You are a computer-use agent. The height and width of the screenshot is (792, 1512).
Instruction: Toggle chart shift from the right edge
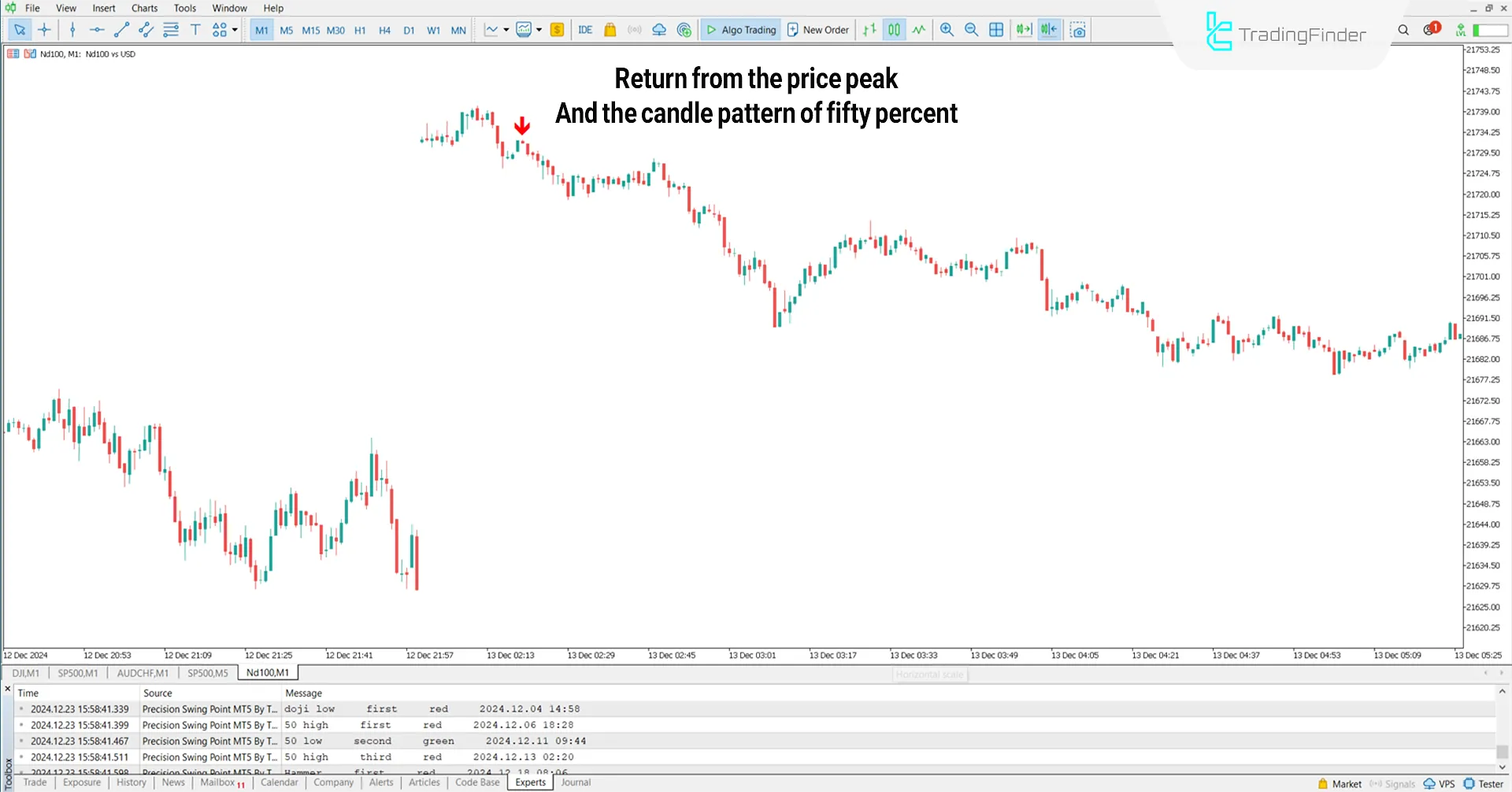coord(1047,30)
